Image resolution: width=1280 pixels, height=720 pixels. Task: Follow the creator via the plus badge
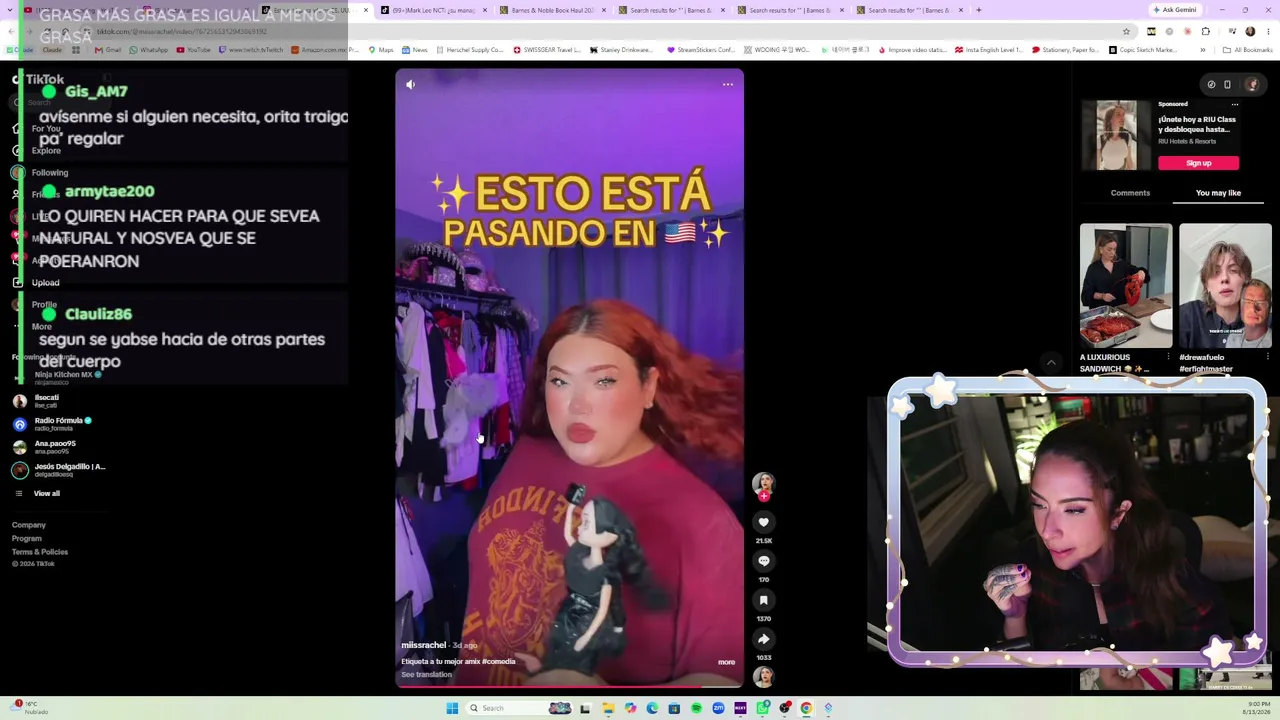coord(764,496)
